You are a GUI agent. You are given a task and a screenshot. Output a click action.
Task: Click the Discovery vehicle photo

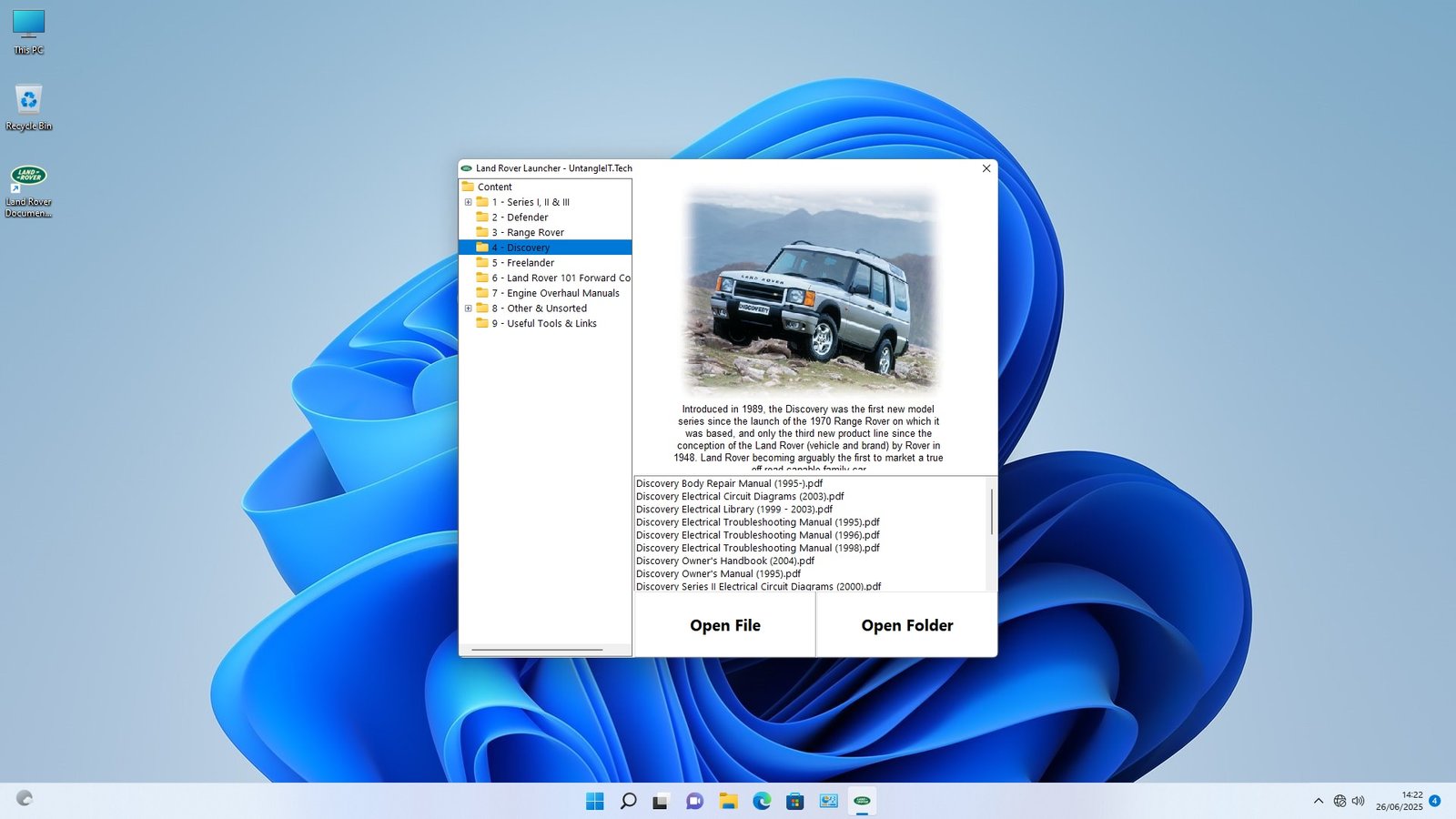coord(812,291)
